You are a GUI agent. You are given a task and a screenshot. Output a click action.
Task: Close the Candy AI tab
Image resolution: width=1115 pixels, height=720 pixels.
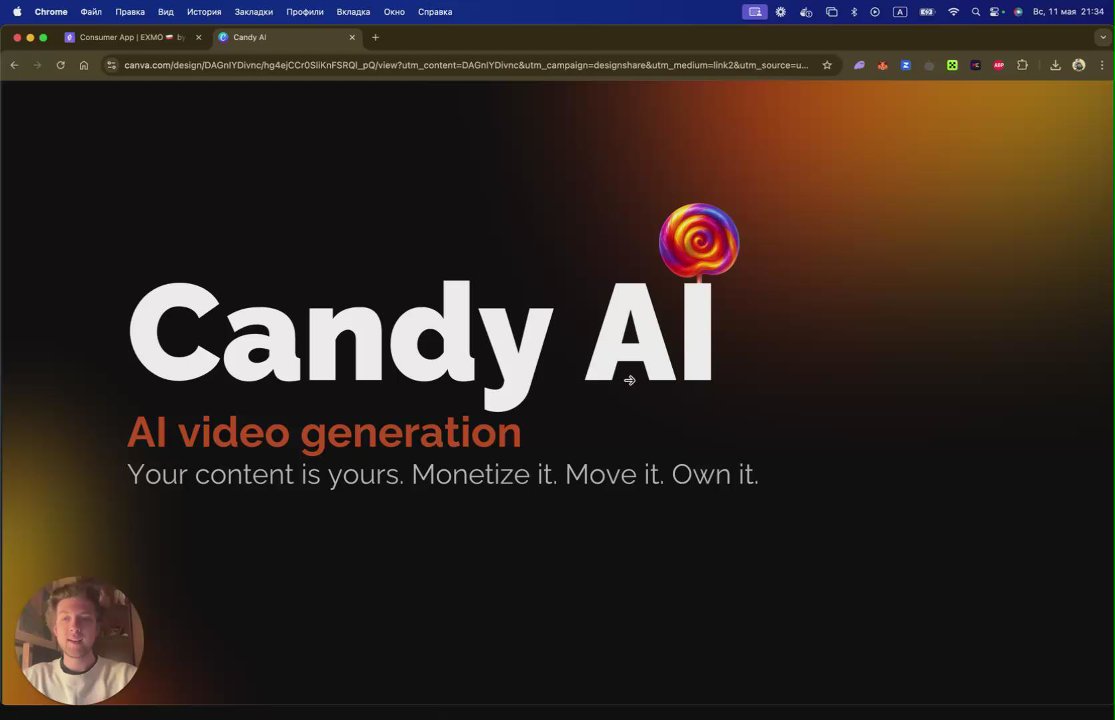click(x=352, y=37)
